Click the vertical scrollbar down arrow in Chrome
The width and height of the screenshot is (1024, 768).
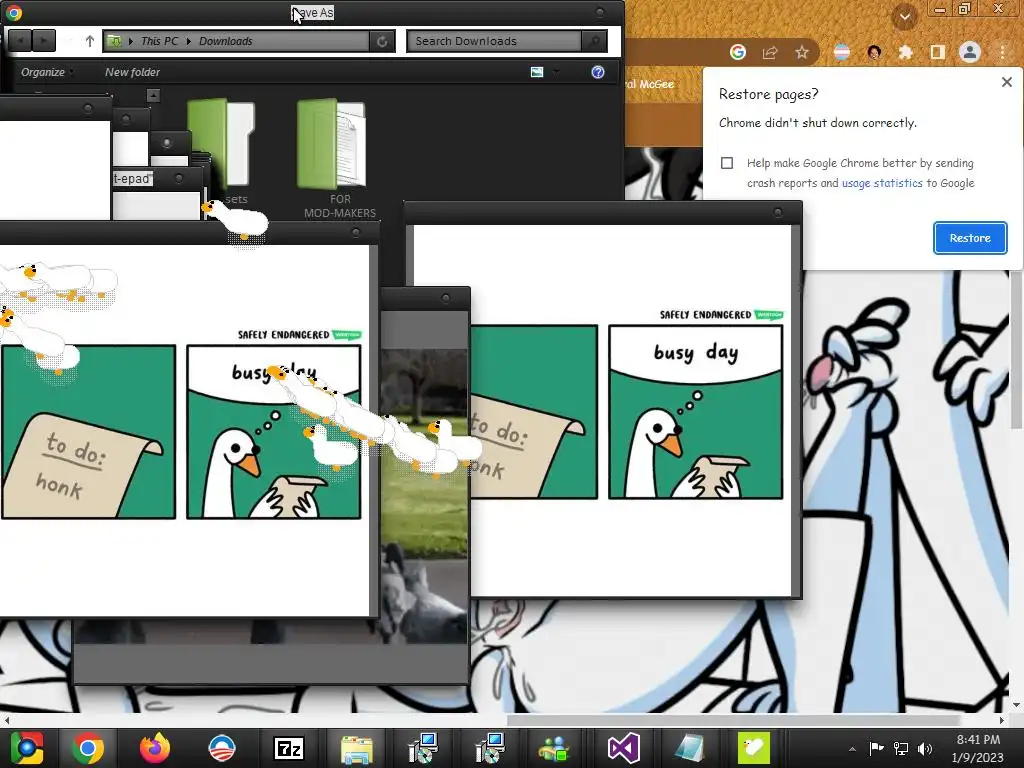(1016, 705)
